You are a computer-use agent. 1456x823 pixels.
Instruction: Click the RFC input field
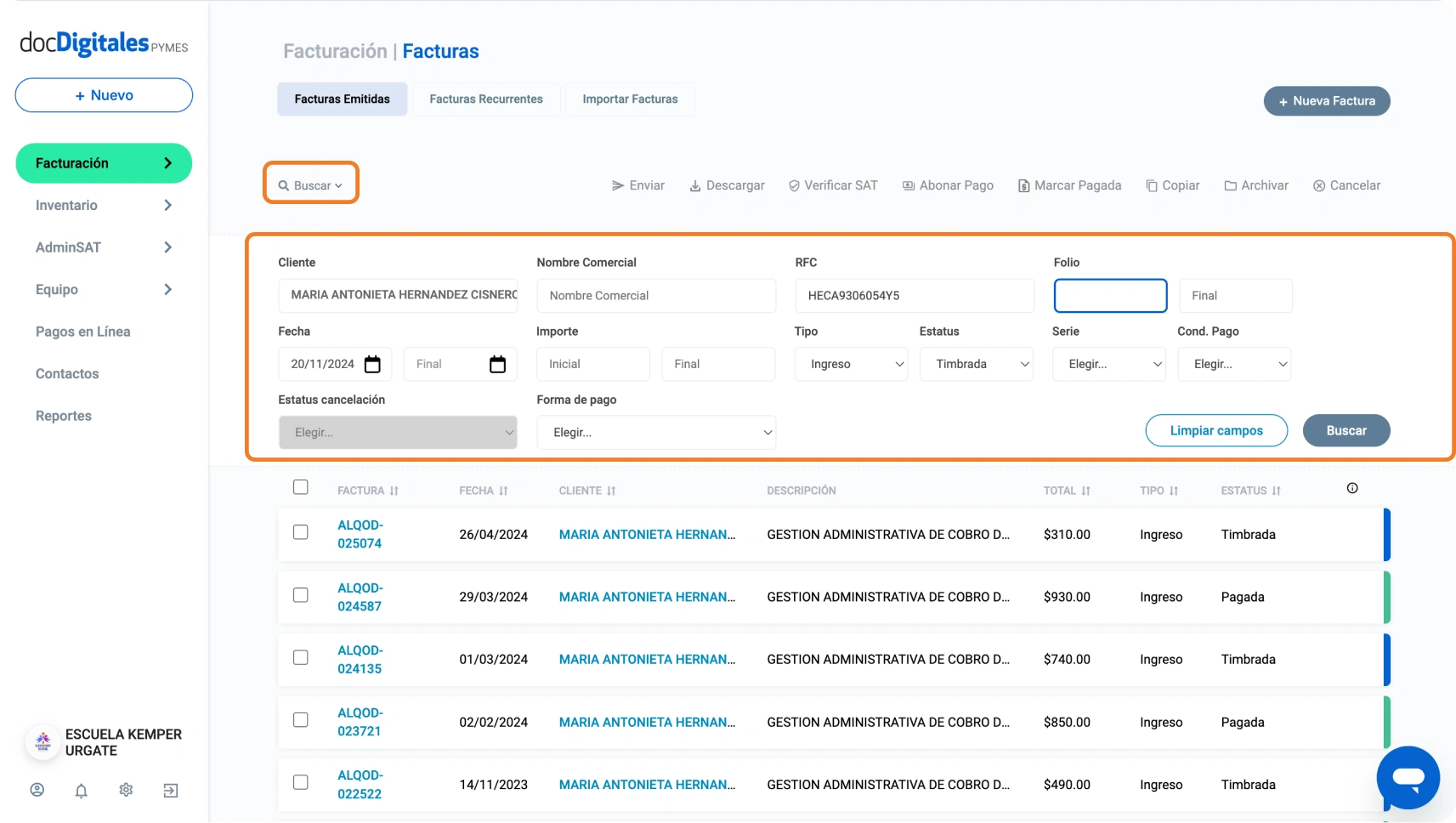tap(915, 296)
